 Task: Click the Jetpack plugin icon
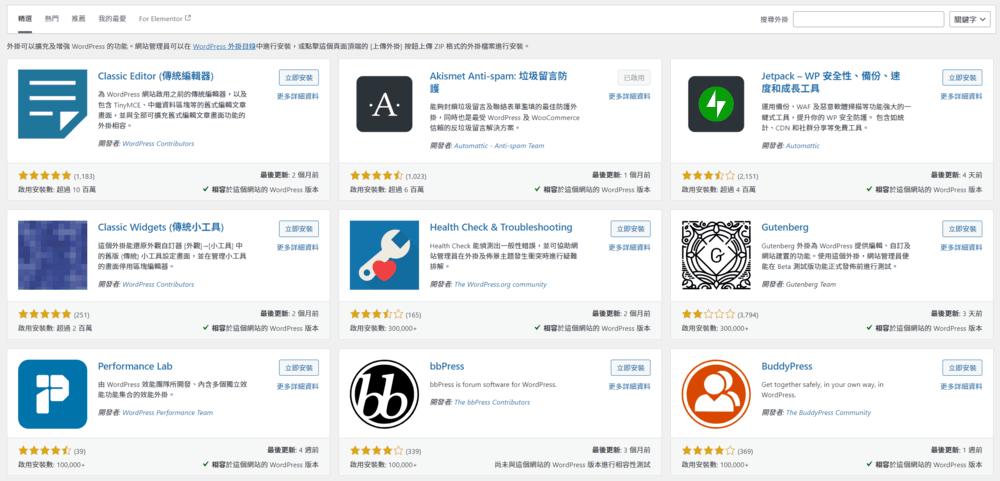pyautogui.click(x=716, y=104)
